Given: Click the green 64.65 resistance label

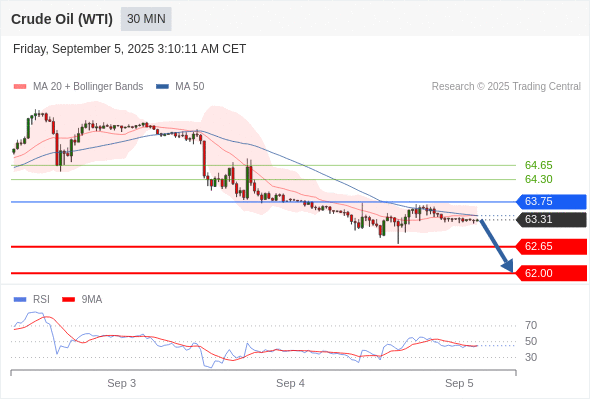Looking at the screenshot, I should [x=538, y=165].
